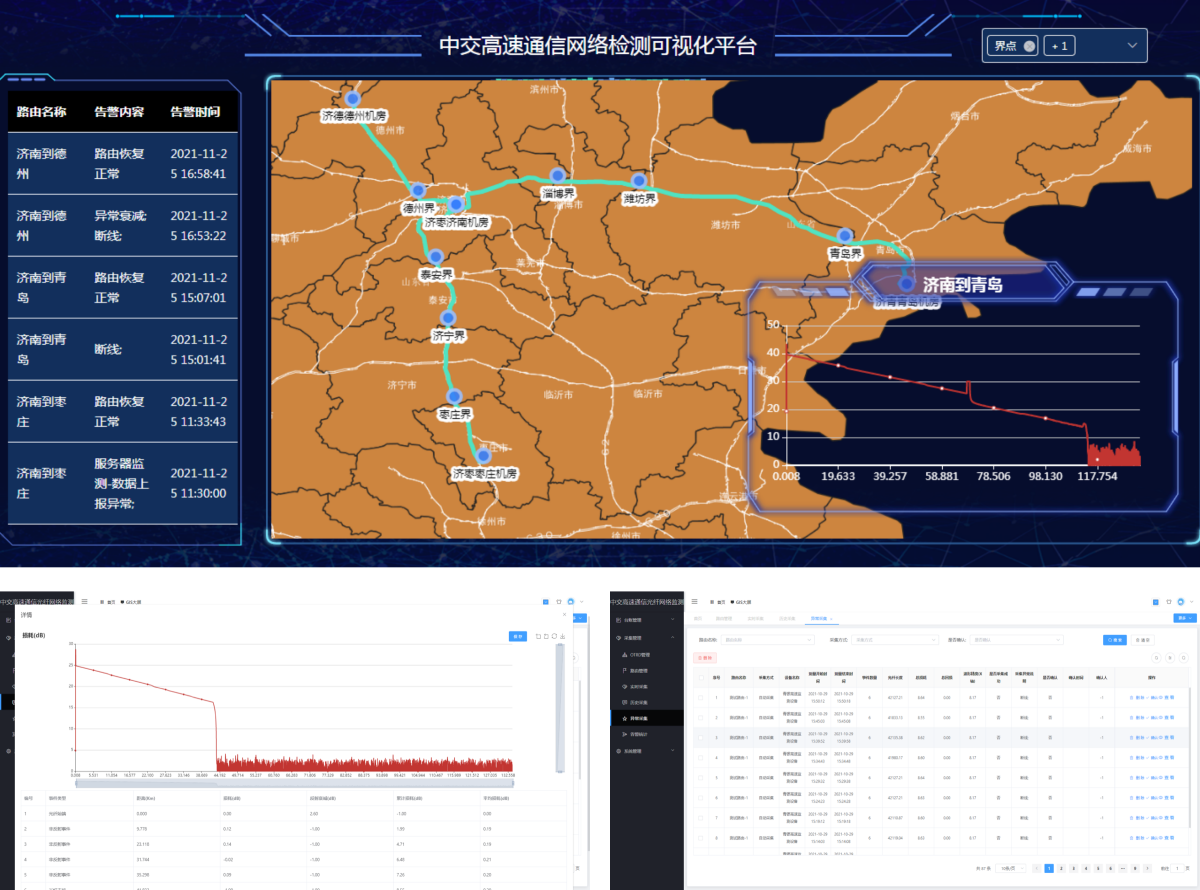
Task: Open the 路由管理 sidebar item
Action: (647, 670)
